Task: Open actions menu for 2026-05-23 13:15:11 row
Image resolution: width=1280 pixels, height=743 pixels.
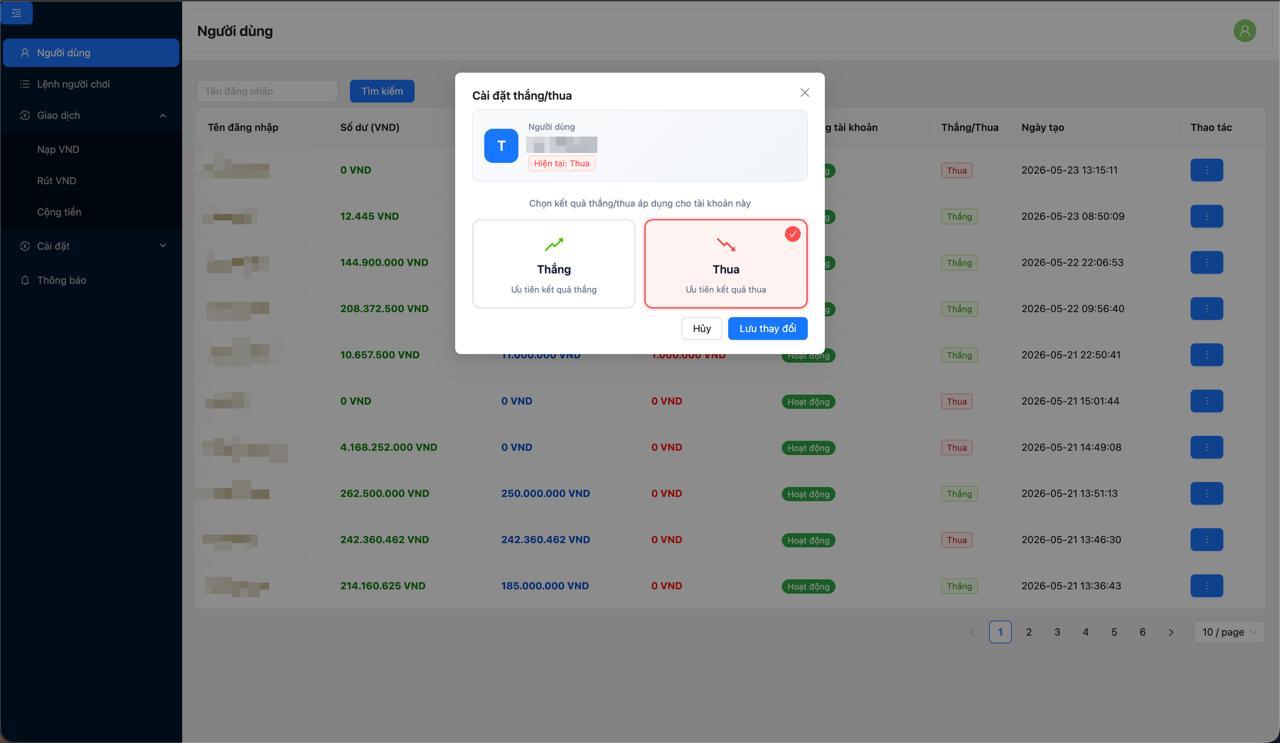Action: (1206, 170)
